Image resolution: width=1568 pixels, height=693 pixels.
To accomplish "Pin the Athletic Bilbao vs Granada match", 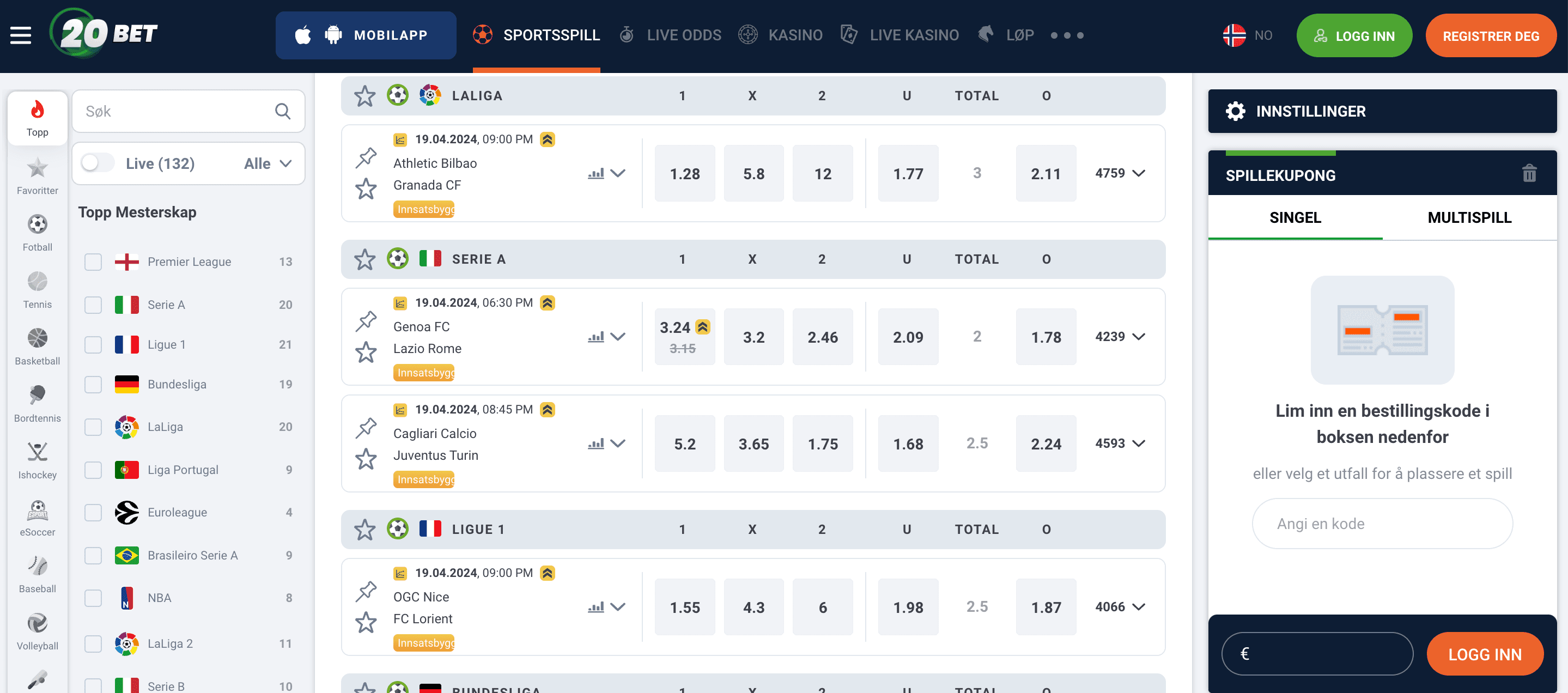I will click(x=366, y=157).
